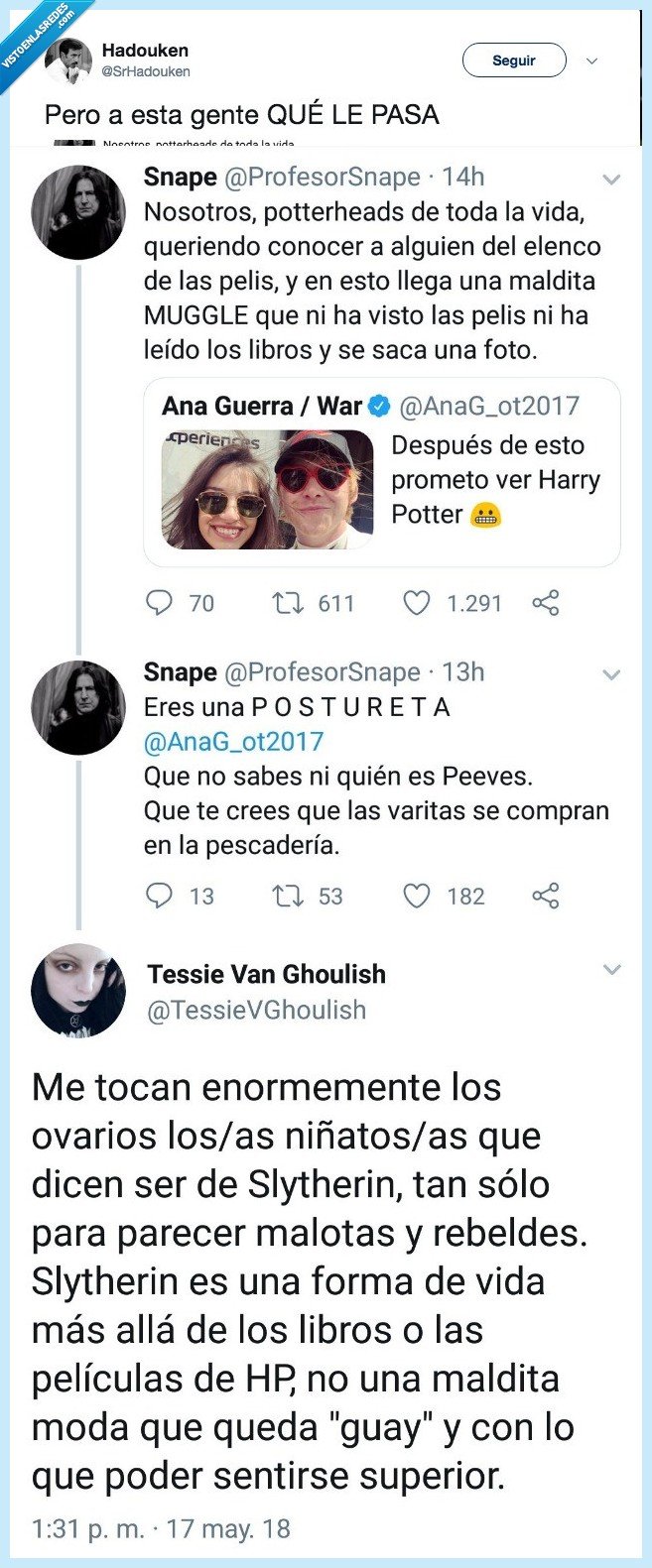The width and height of the screenshot is (652, 1568).
Task: Expand options on Hadouken's tweet
Action: (x=589, y=61)
